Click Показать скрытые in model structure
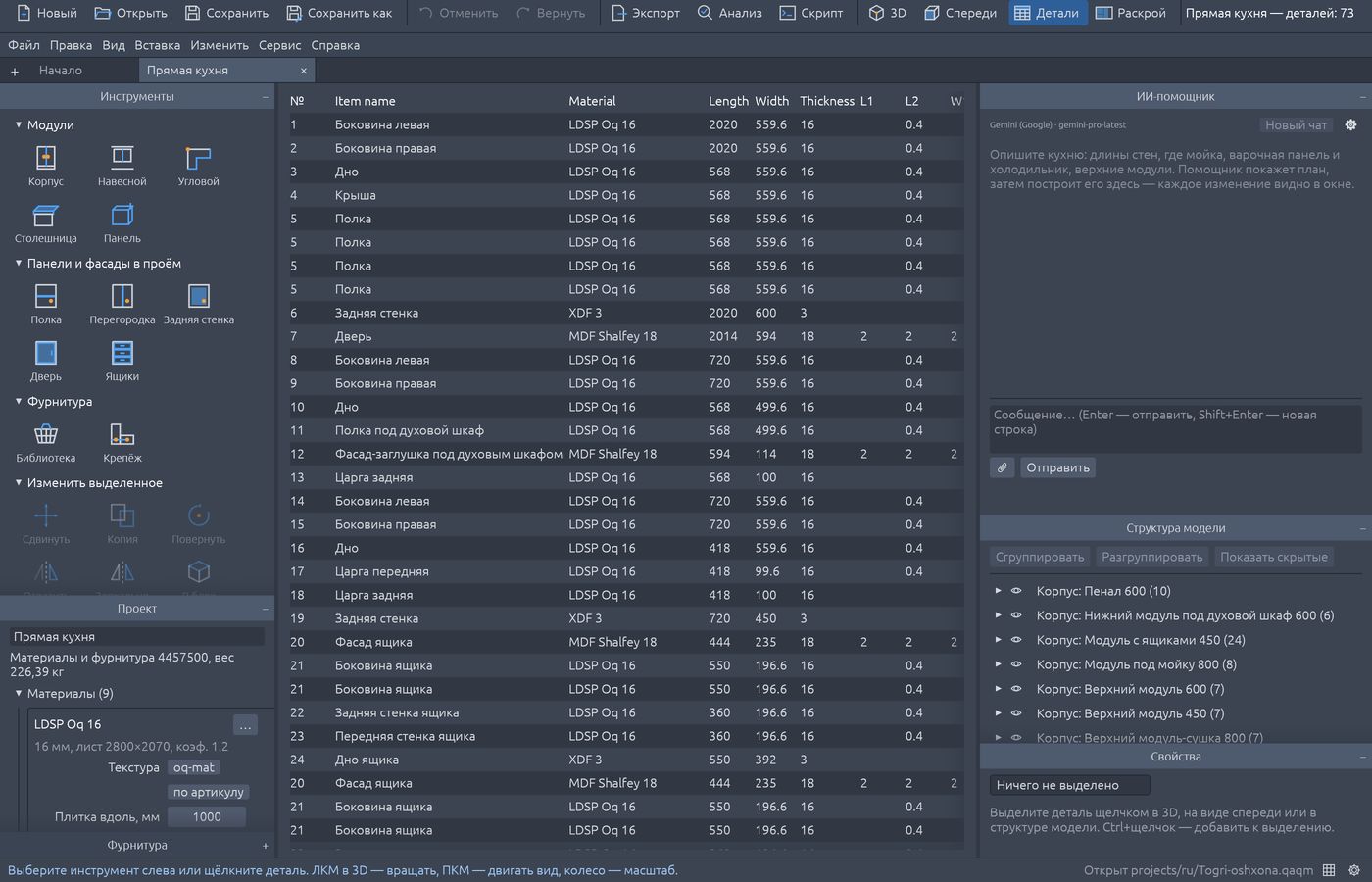The height and width of the screenshot is (882, 1372). pyautogui.click(x=1273, y=557)
